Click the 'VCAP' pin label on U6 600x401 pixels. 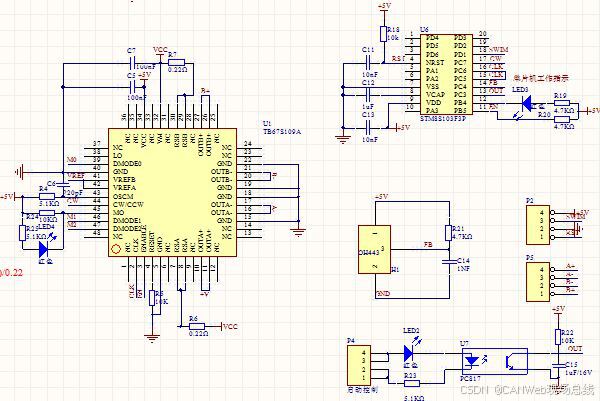(435, 95)
